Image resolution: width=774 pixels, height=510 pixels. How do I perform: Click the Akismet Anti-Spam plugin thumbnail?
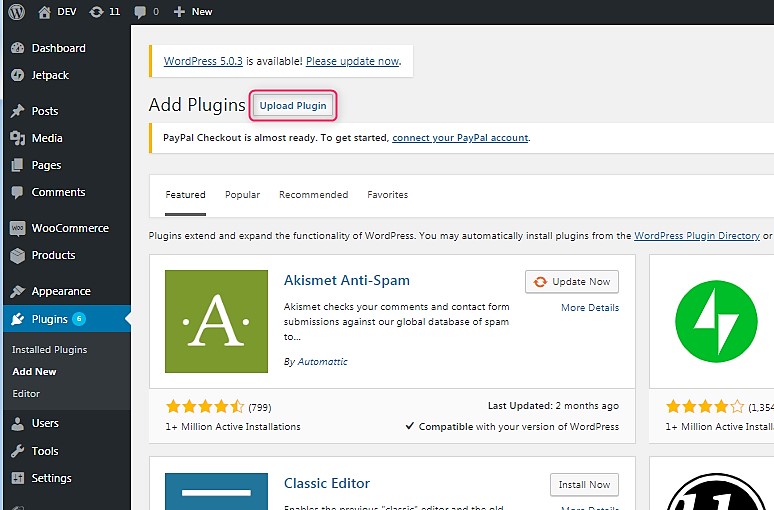216,321
